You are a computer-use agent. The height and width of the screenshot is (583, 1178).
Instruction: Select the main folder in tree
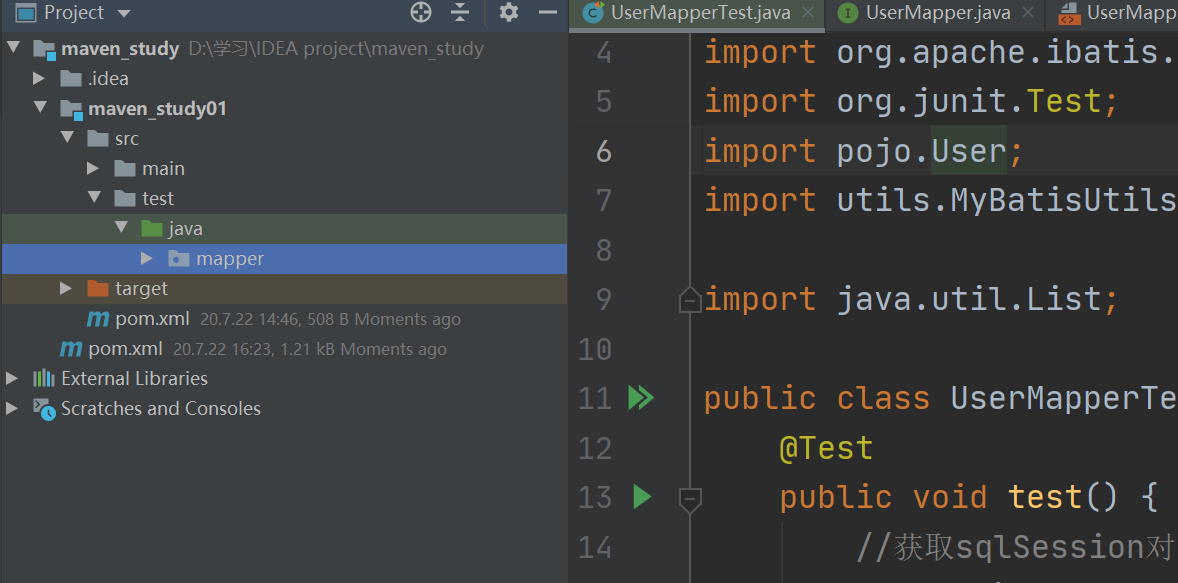tap(163, 169)
